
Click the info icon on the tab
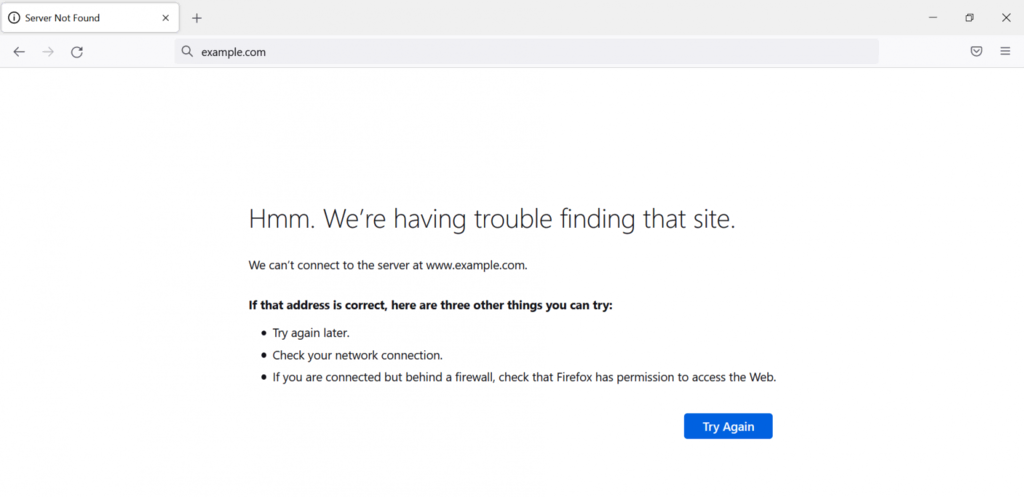point(14,18)
